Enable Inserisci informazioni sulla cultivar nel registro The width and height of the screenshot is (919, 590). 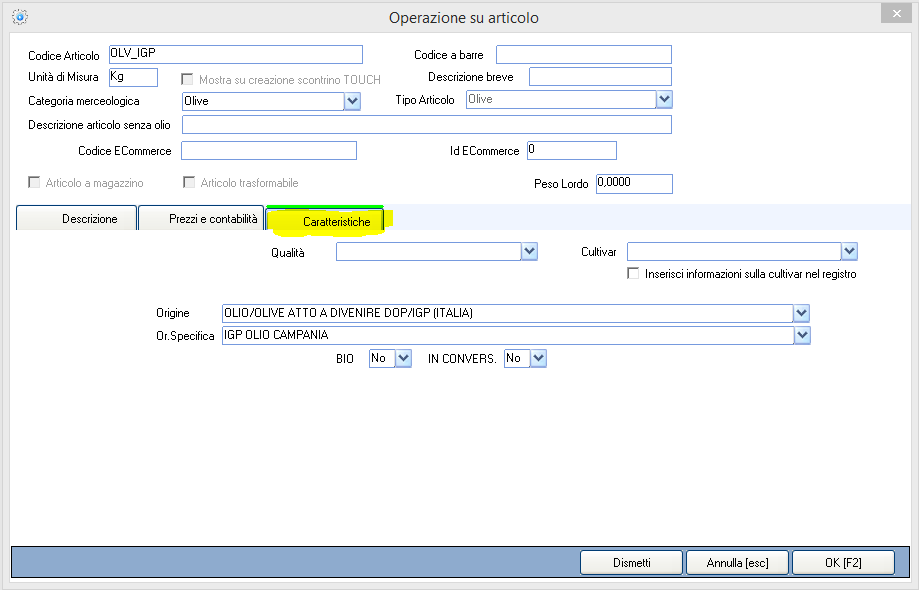point(633,273)
